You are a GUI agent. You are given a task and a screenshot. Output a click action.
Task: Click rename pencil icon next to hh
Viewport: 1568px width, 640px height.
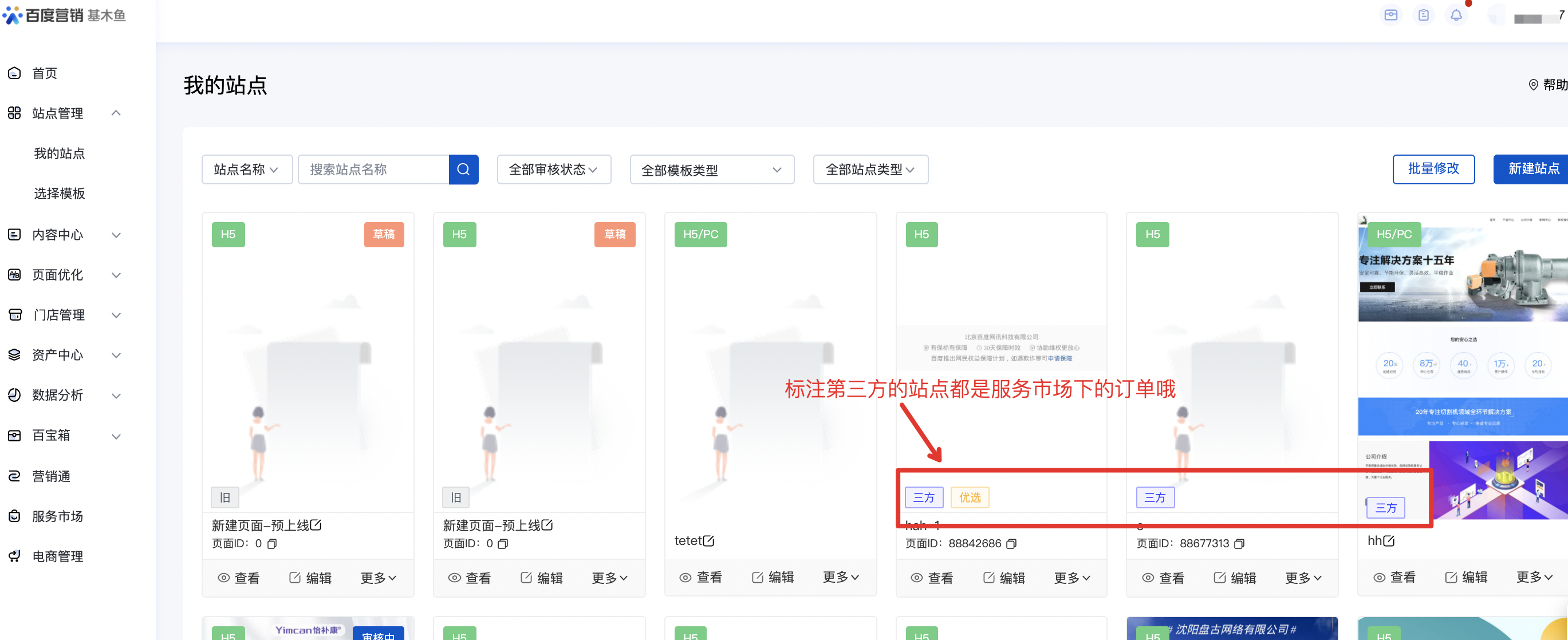tap(1388, 540)
